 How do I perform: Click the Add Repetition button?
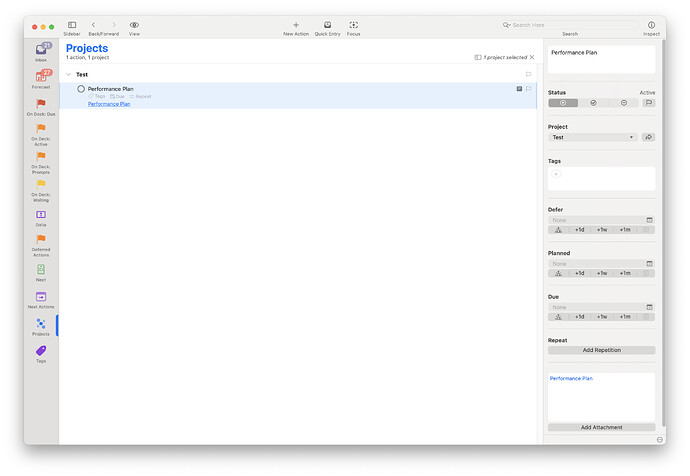tap(601, 350)
